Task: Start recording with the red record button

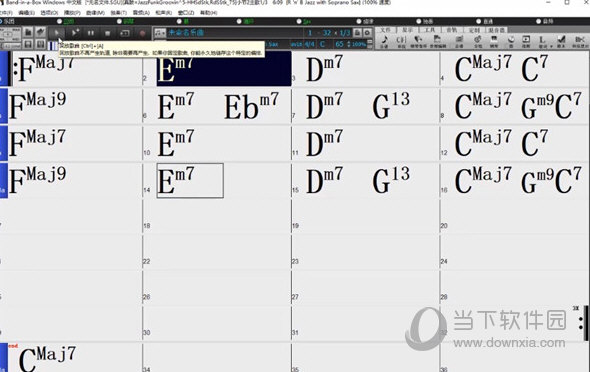Action: click(x=142, y=33)
